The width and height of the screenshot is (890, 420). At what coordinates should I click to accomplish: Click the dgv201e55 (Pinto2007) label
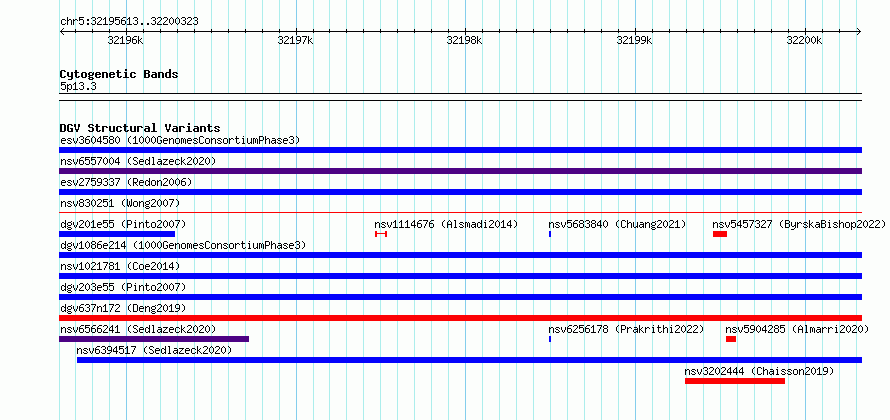(x=123, y=224)
